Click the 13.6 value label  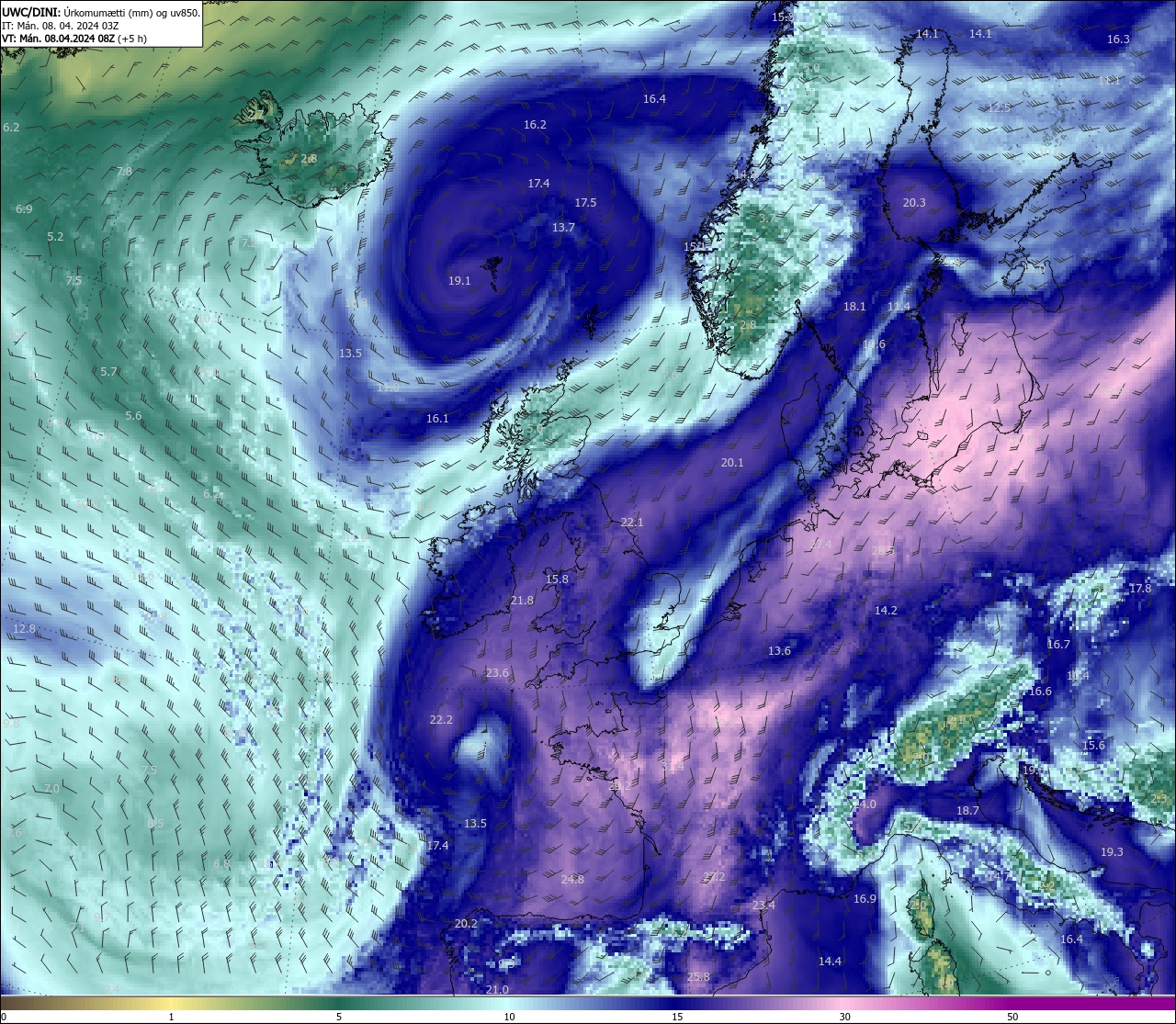click(779, 651)
